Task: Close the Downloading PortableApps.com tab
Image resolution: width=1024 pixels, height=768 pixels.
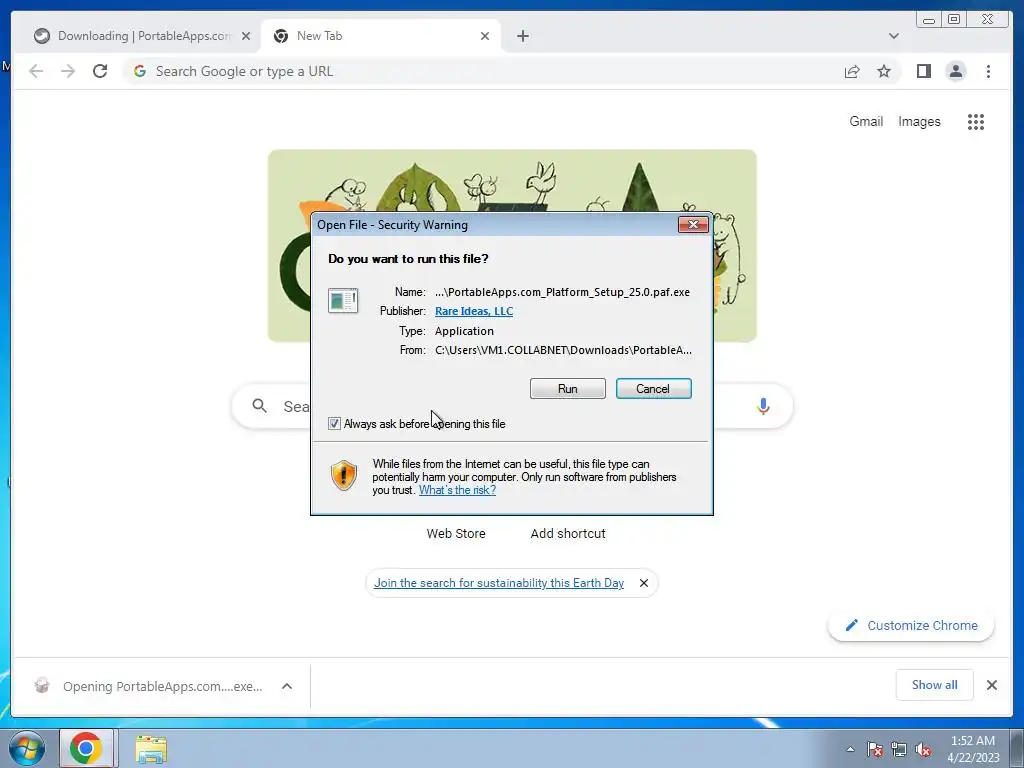Action: [x=246, y=36]
